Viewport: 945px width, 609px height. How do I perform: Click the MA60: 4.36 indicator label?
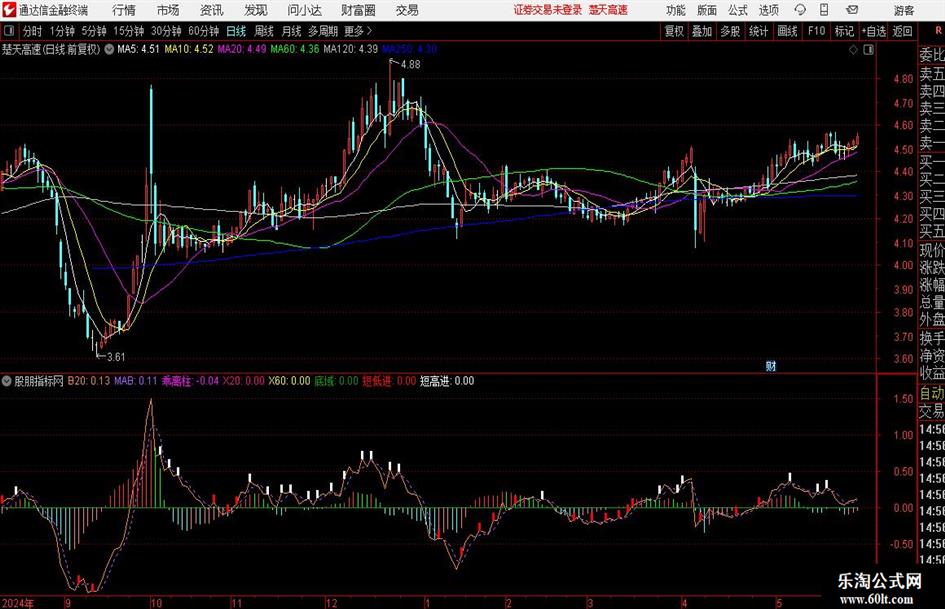tap(295, 49)
